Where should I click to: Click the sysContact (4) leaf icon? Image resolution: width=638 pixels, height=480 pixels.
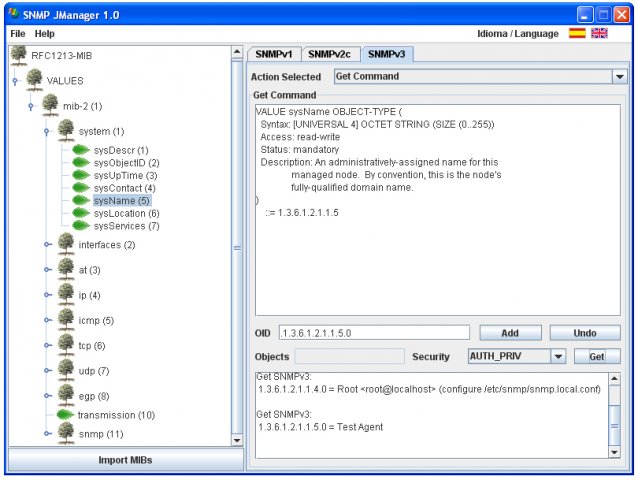pos(81,188)
